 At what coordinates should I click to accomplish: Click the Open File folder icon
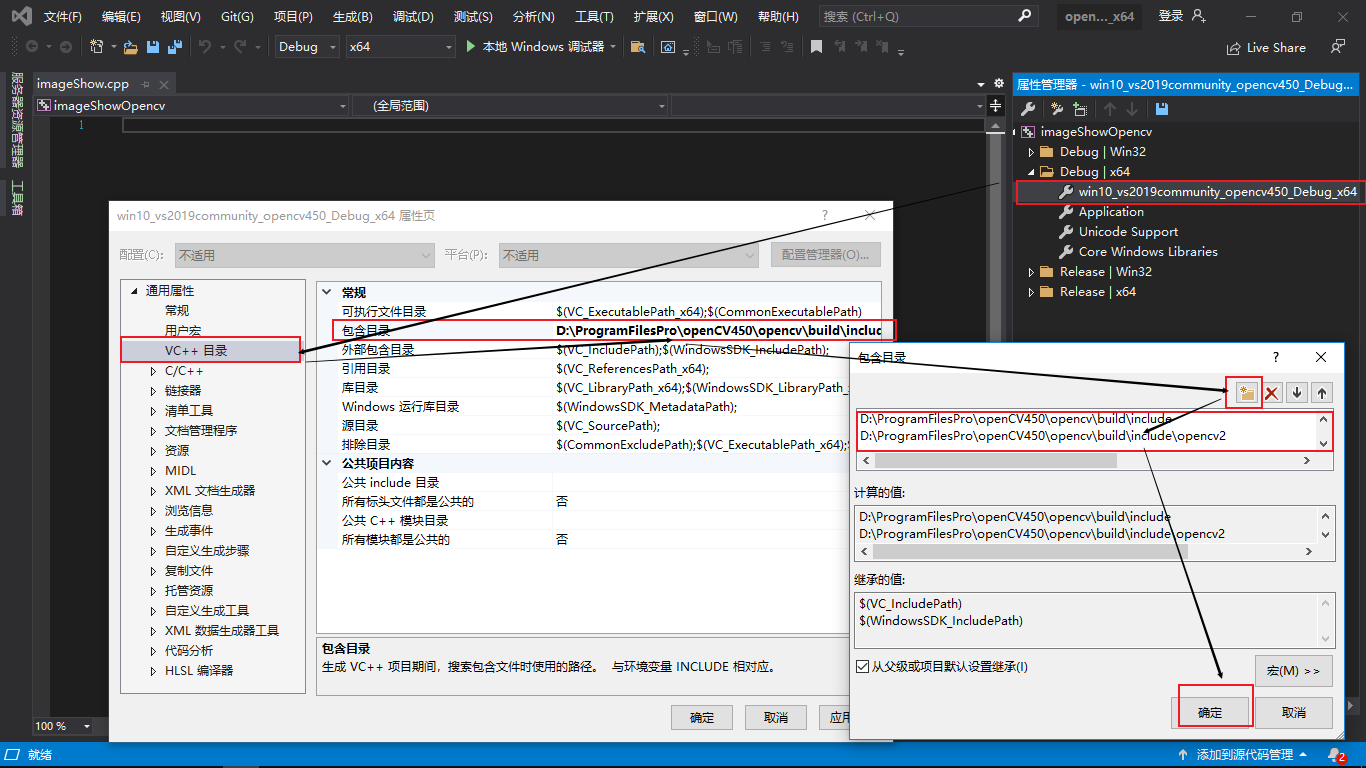tap(129, 46)
